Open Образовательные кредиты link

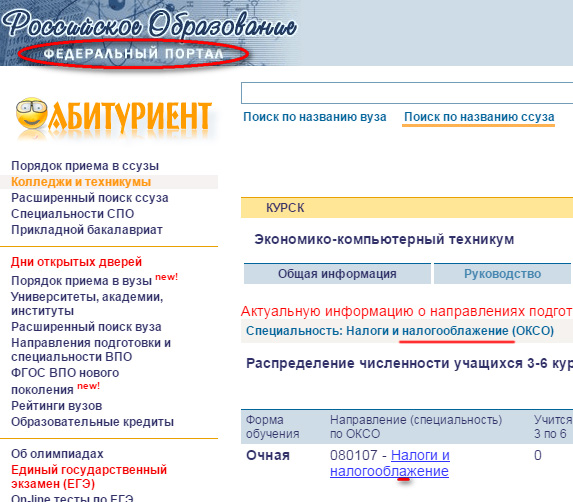coord(92,422)
